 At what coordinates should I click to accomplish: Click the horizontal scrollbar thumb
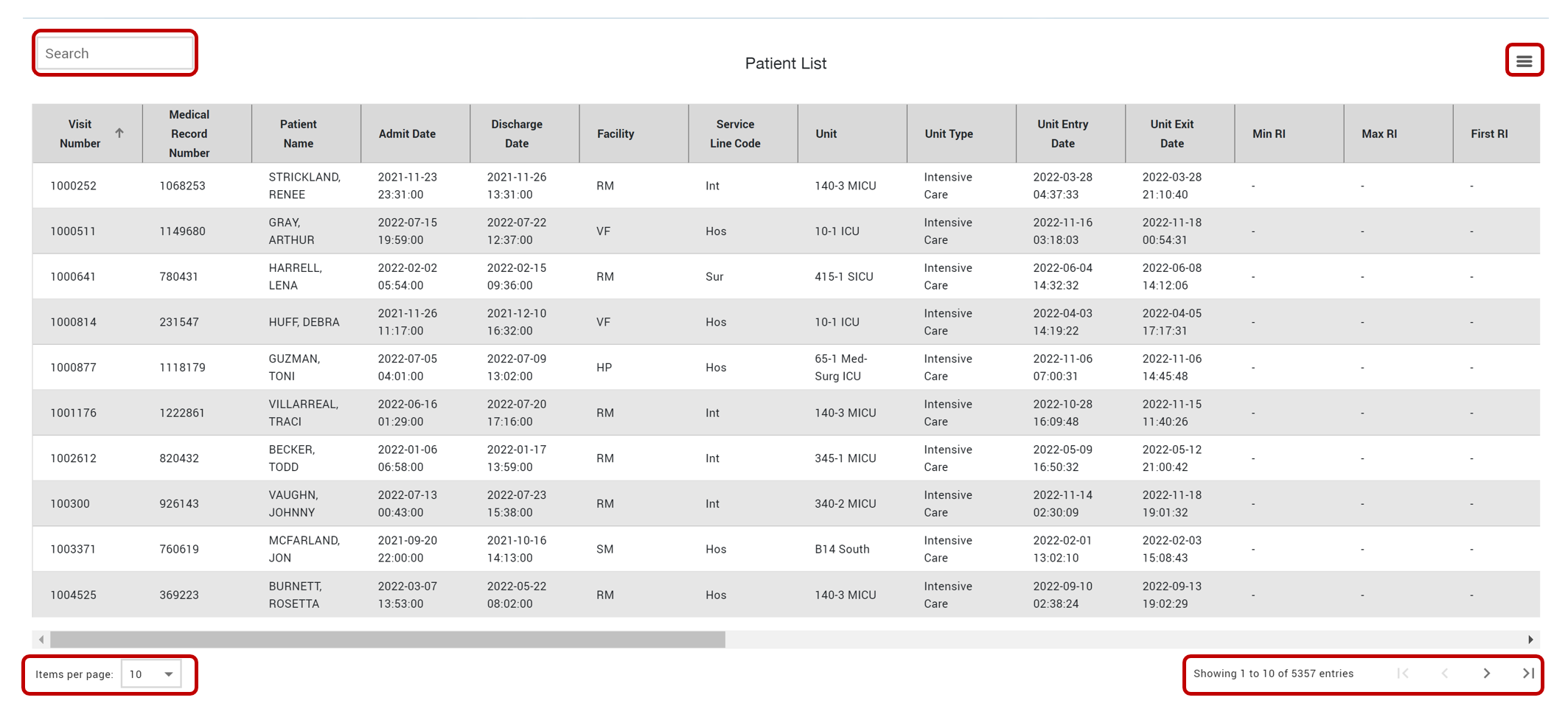pos(388,640)
